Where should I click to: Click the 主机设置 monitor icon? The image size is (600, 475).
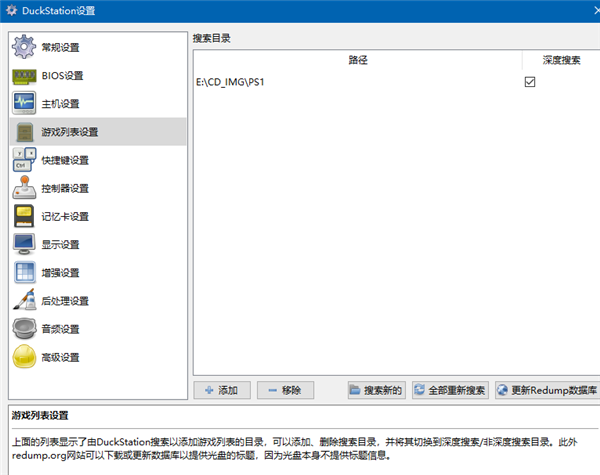pyautogui.click(x=25, y=104)
